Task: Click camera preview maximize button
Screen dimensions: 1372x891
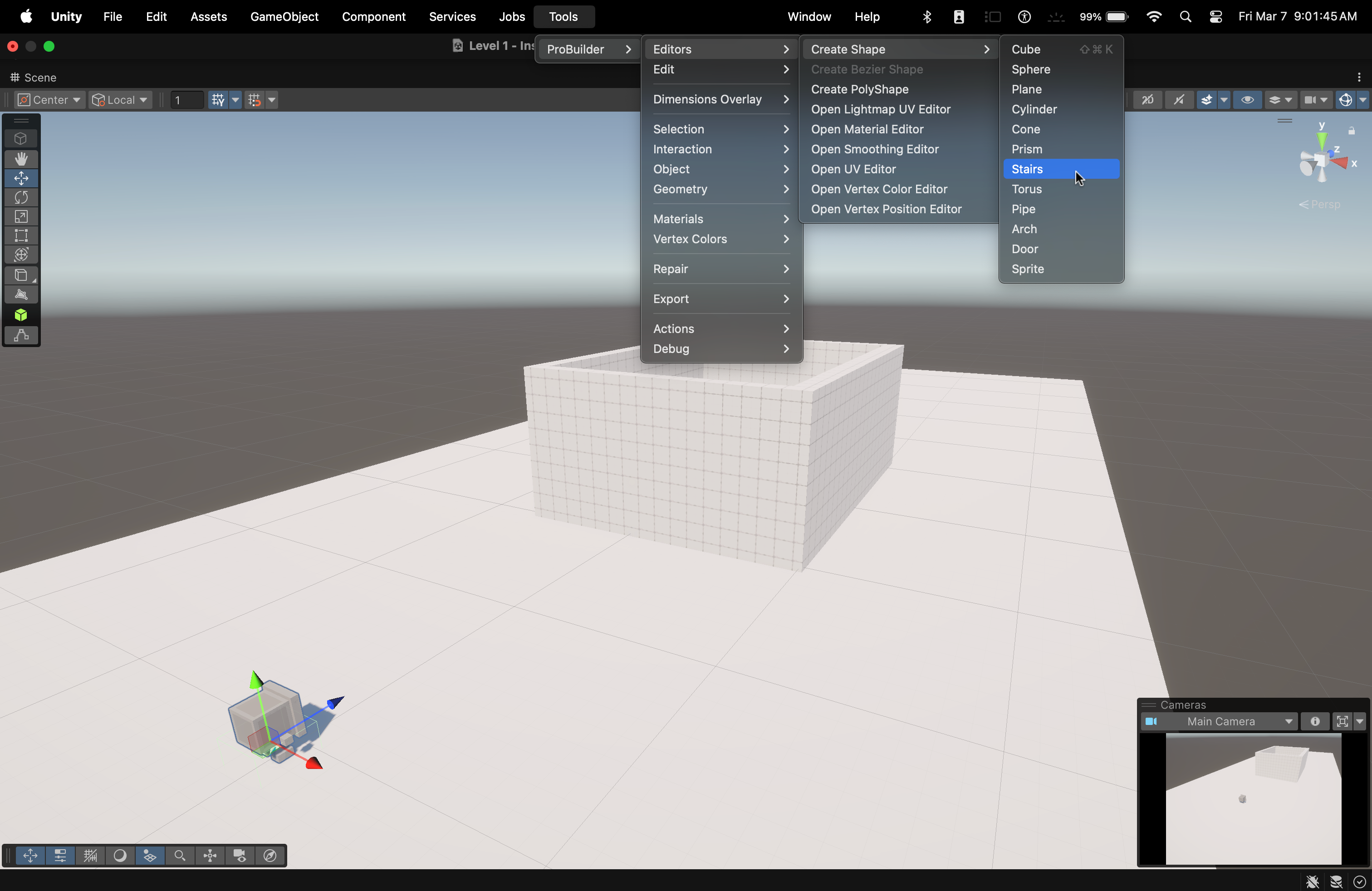Action: [1342, 722]
